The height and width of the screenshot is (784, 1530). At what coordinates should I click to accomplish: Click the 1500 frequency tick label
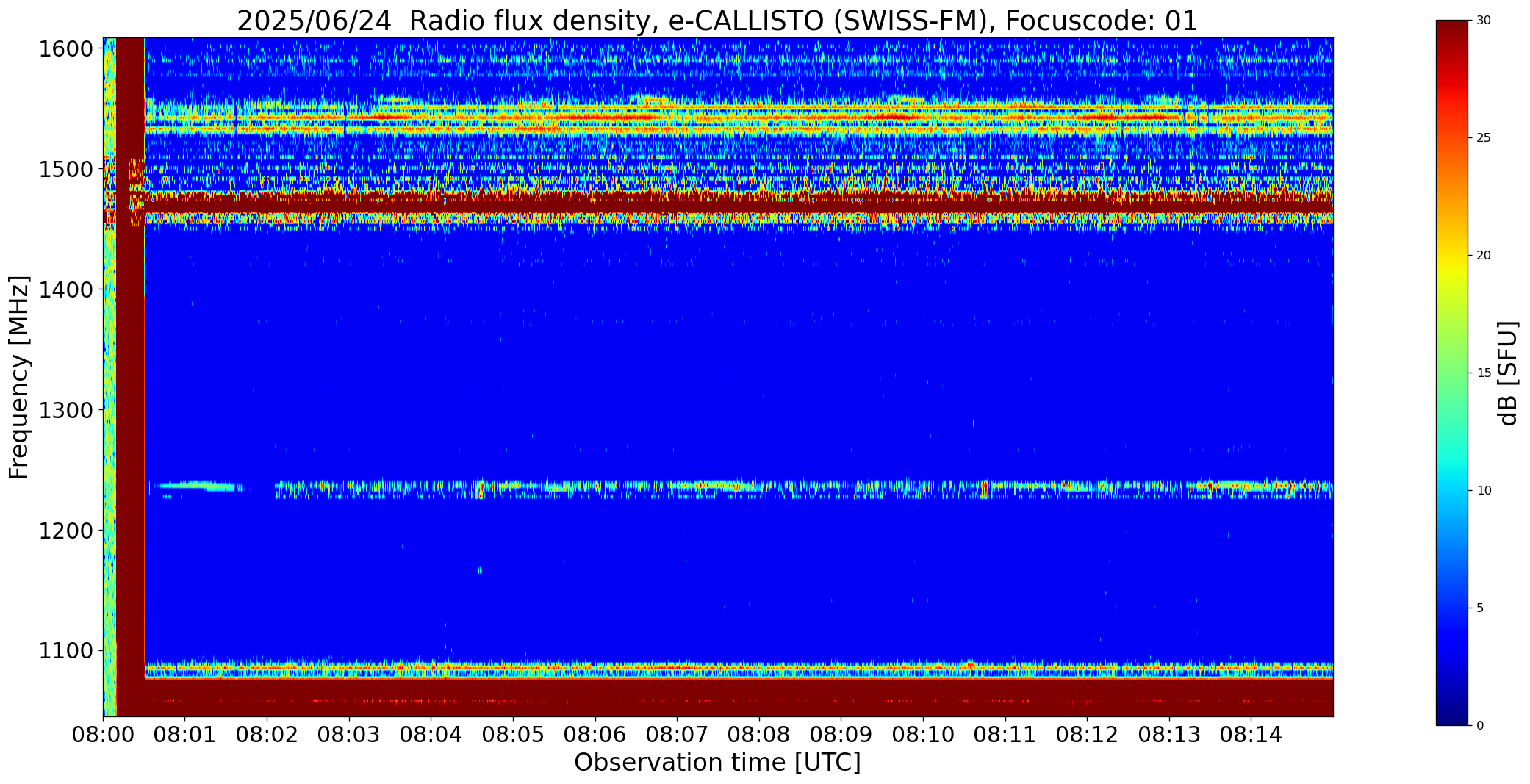(66, 170)
